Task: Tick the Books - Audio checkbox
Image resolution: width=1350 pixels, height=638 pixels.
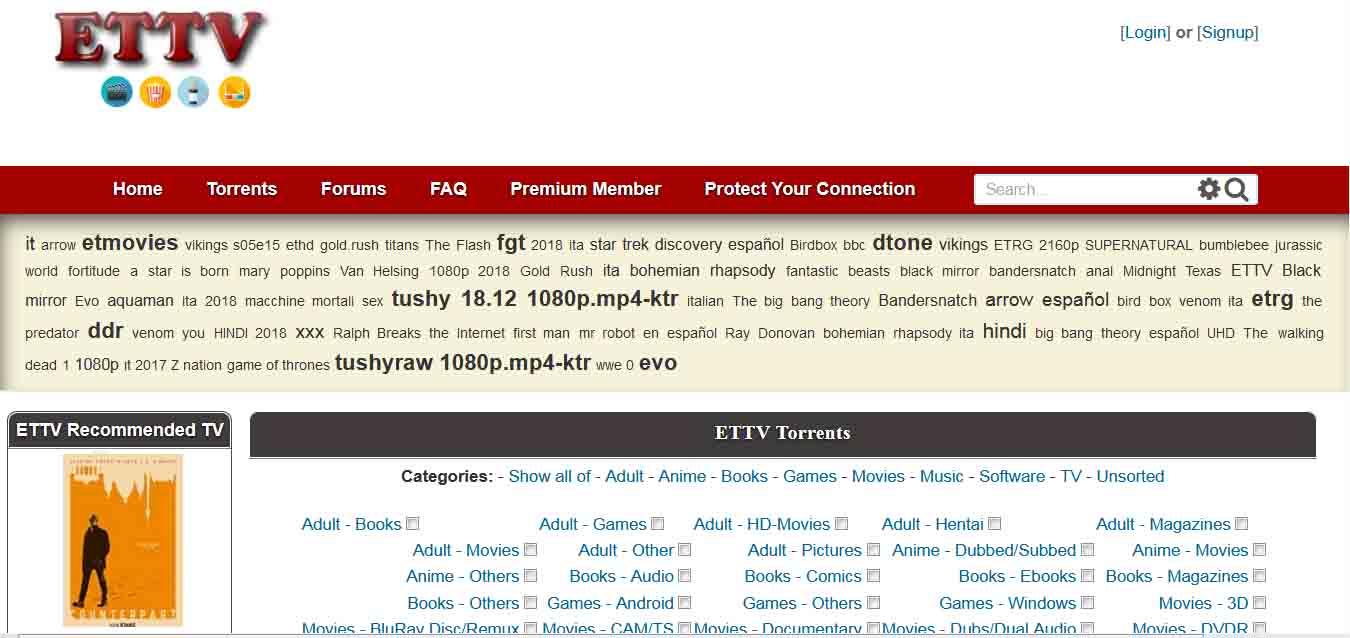Action: tap(684, 576)
